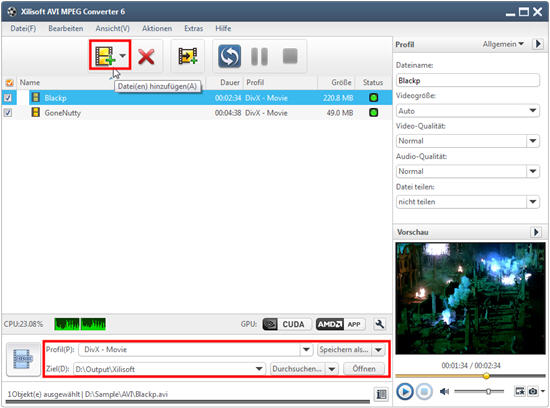Mute the preview volume speaker
The image size is (550, 408).
click(444, 391)
